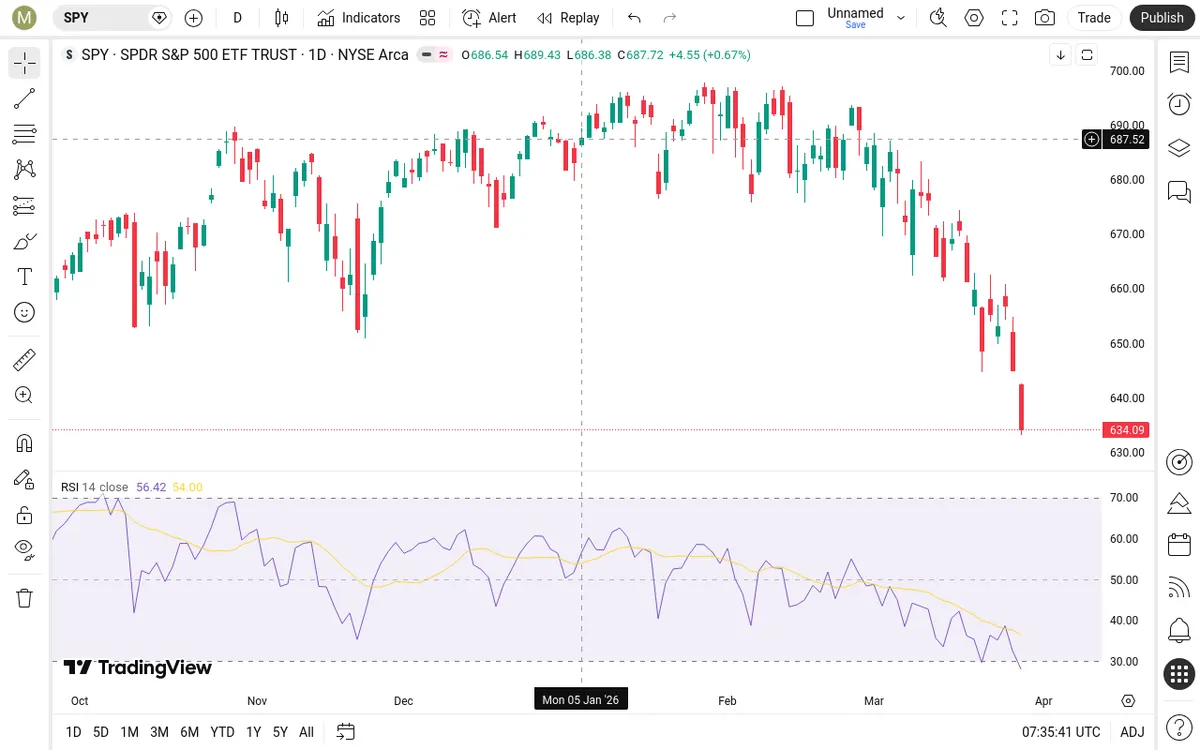Open the news feed panel
This screenshot has width=1200, height=750.
coord(1179,588)
